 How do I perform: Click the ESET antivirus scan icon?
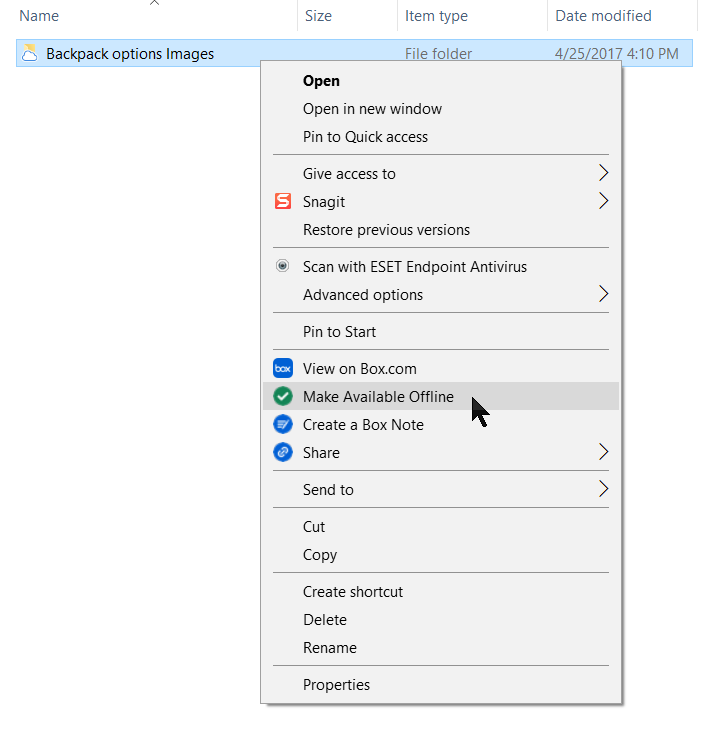coord(282,267)
